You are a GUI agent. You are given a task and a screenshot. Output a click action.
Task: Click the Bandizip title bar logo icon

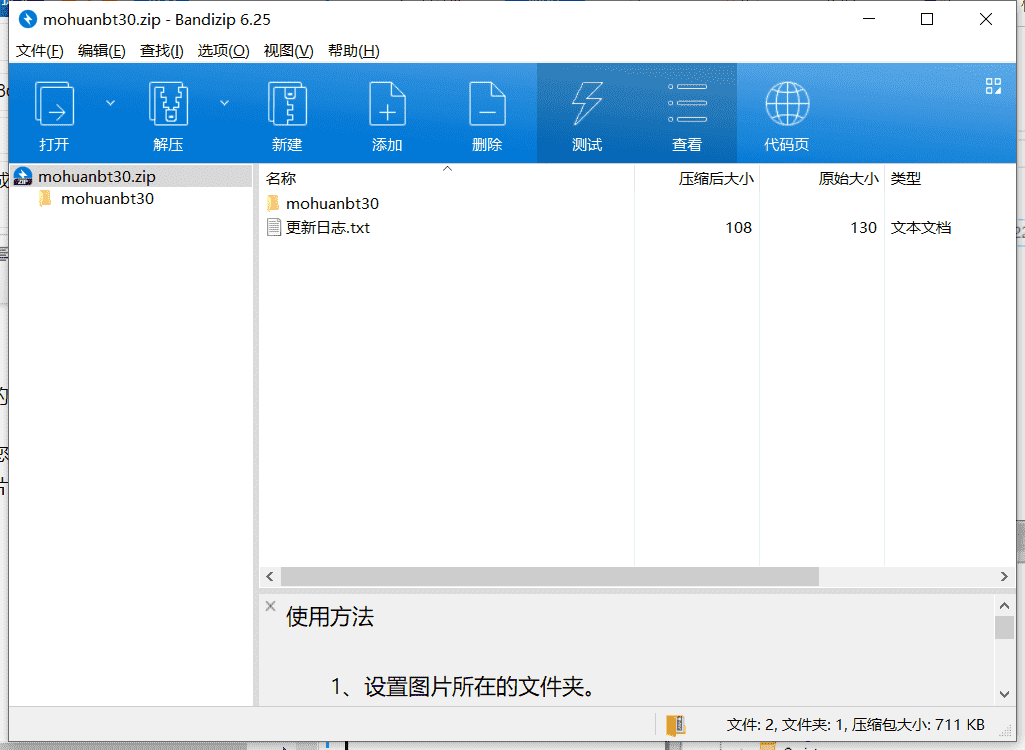27,19
